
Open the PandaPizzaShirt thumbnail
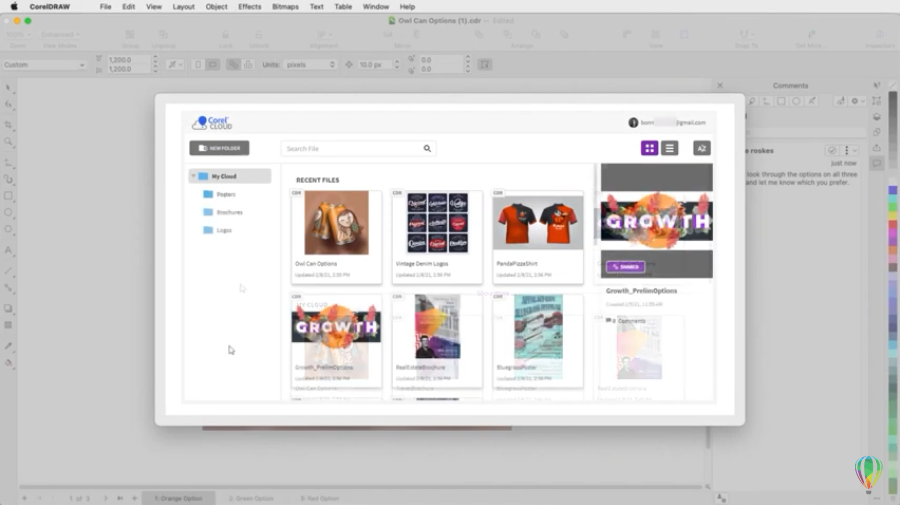tap(538, 223)
